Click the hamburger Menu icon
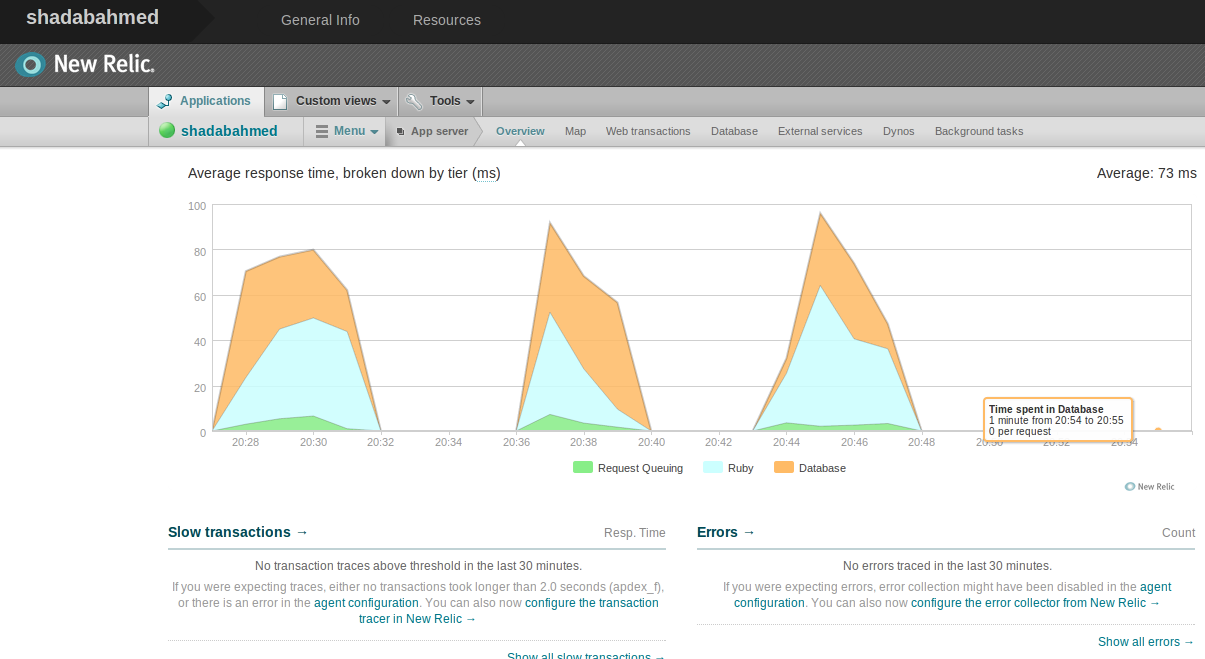1205x659 pixels. pos(322,131)
